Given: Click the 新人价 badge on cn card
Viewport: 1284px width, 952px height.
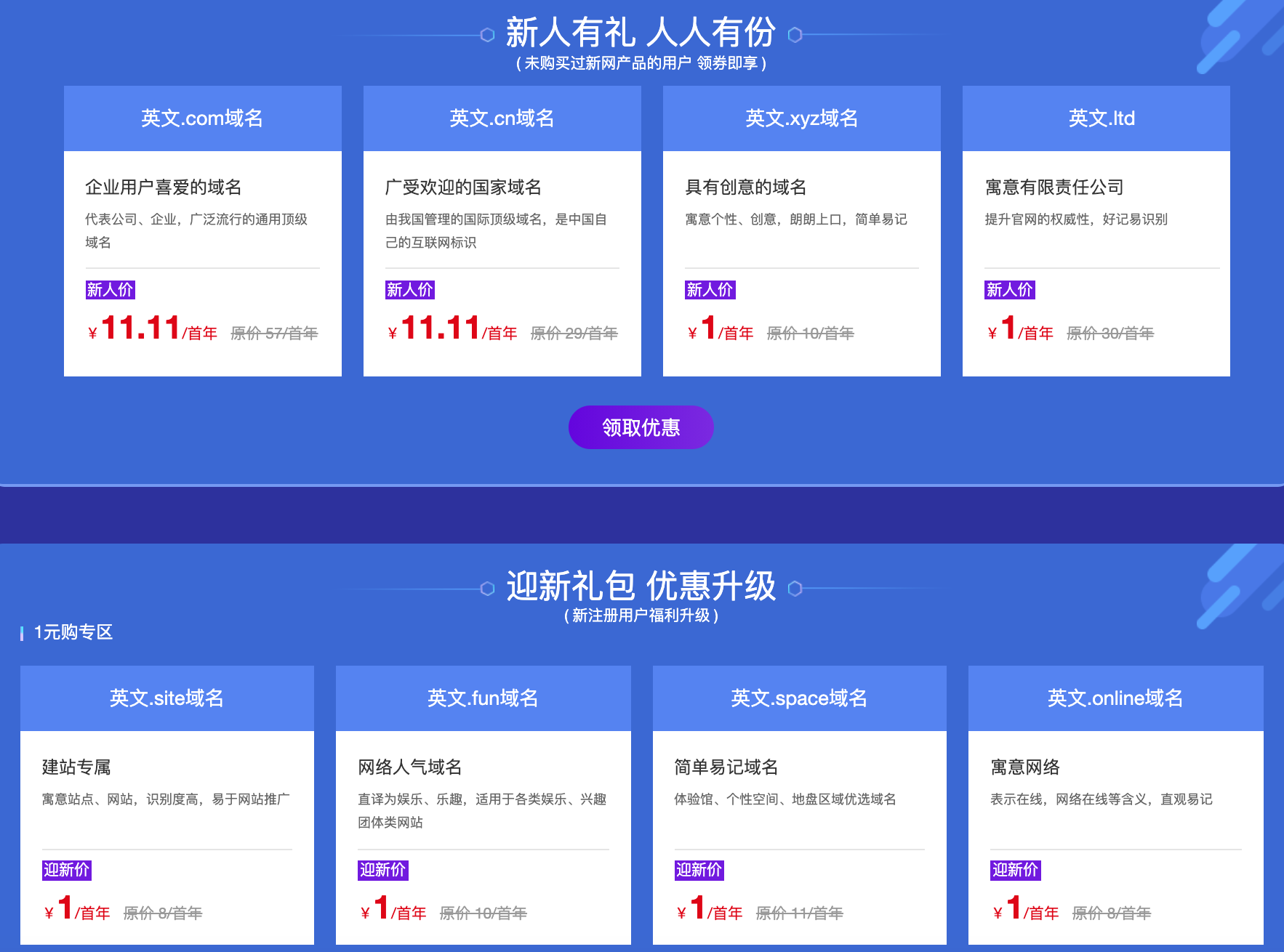Looking at the screenshot, I should click(x=409, y=289).
